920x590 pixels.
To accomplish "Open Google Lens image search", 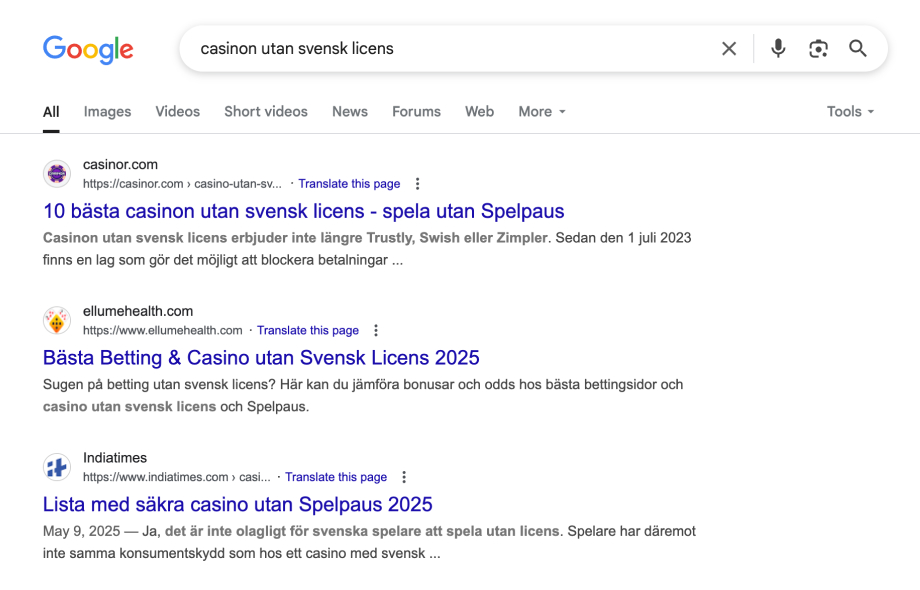I will (818, 48).
